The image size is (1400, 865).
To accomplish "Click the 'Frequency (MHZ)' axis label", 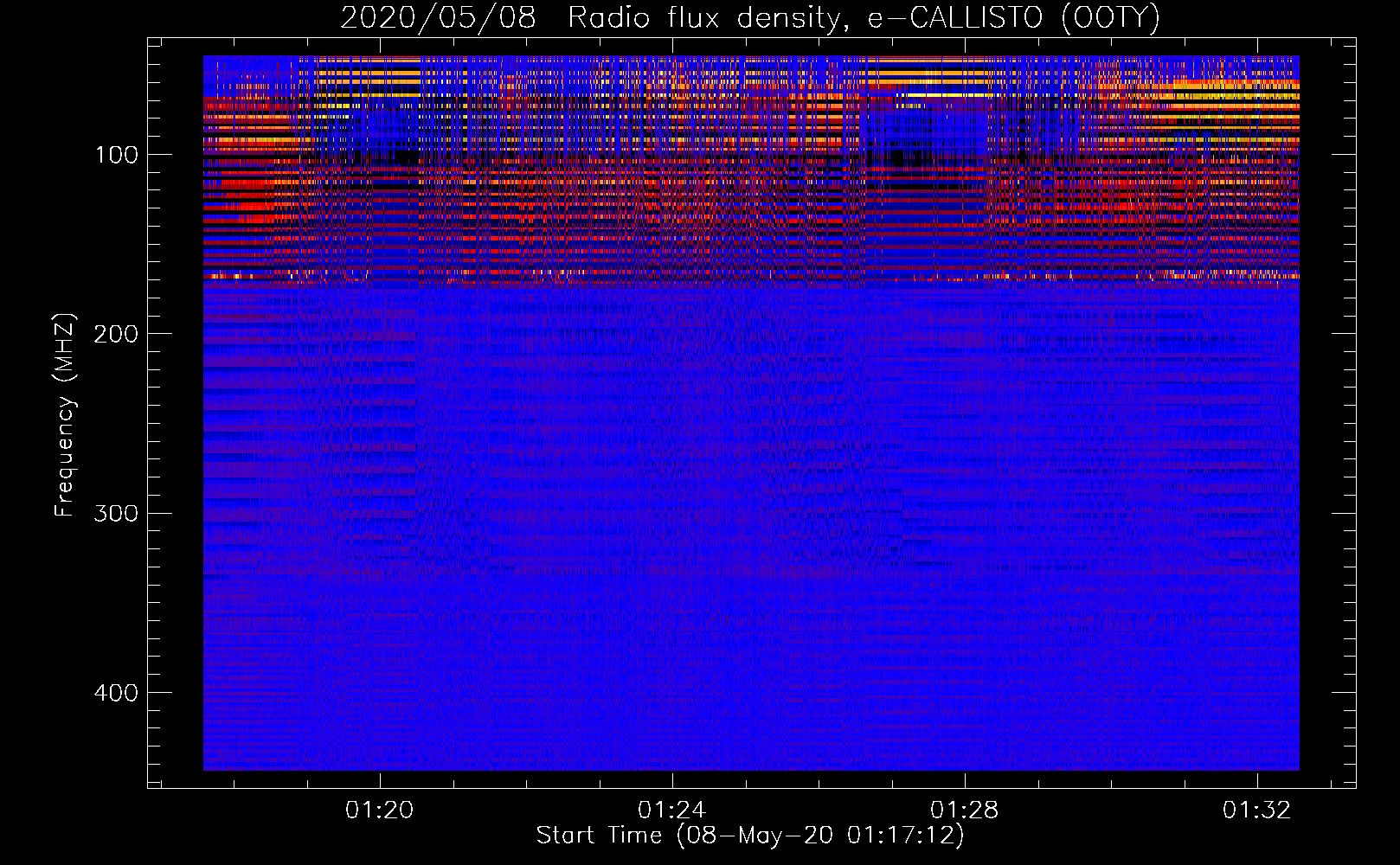I will pyautogui.click(x=64, y=414).
